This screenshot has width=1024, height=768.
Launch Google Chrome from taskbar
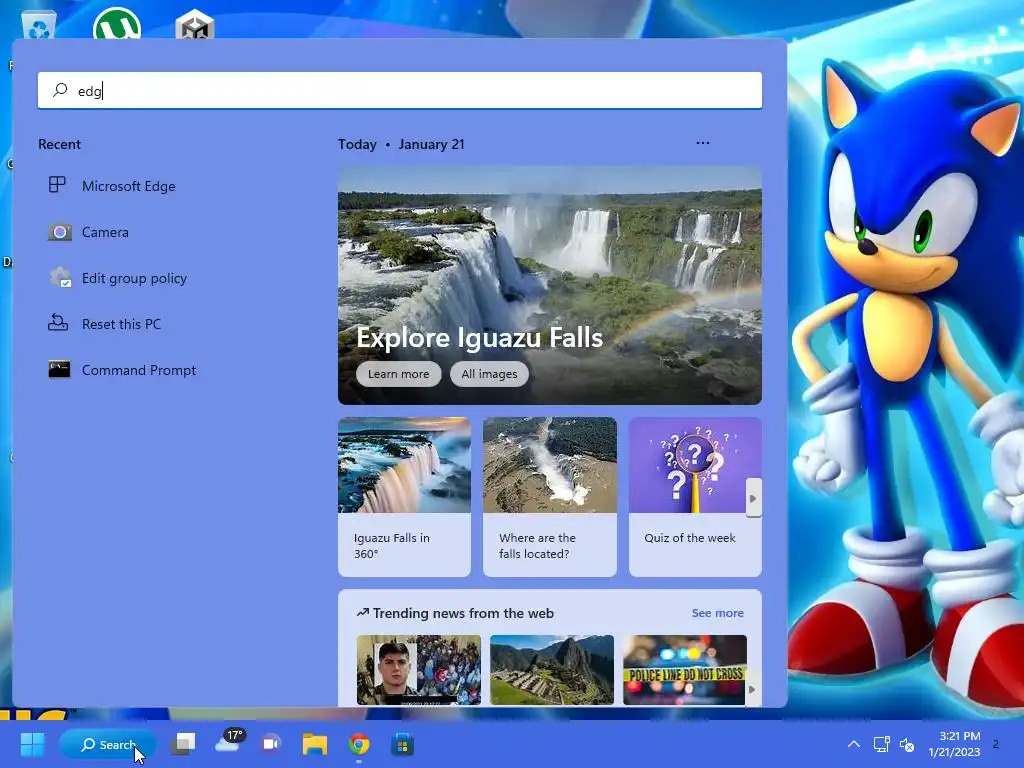point(359,744)
